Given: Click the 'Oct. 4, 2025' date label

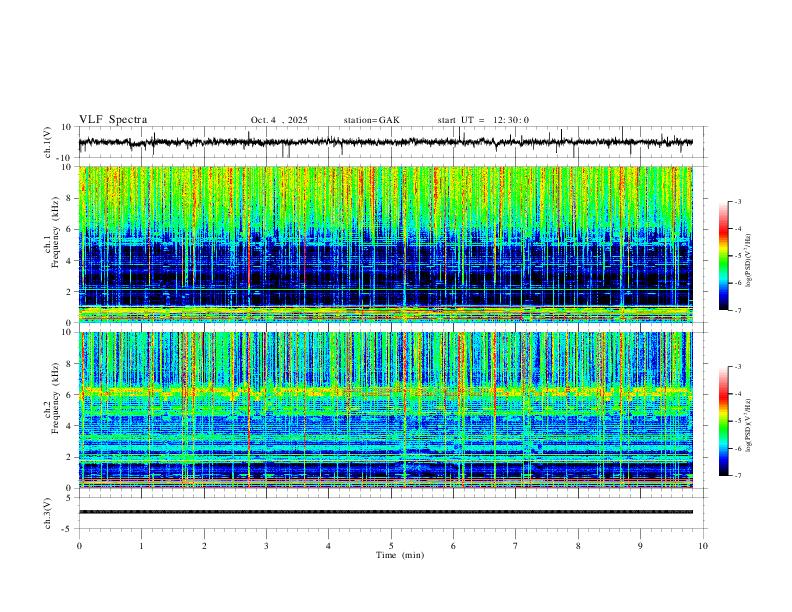Looking at the screenshot, I should point(279,120).
